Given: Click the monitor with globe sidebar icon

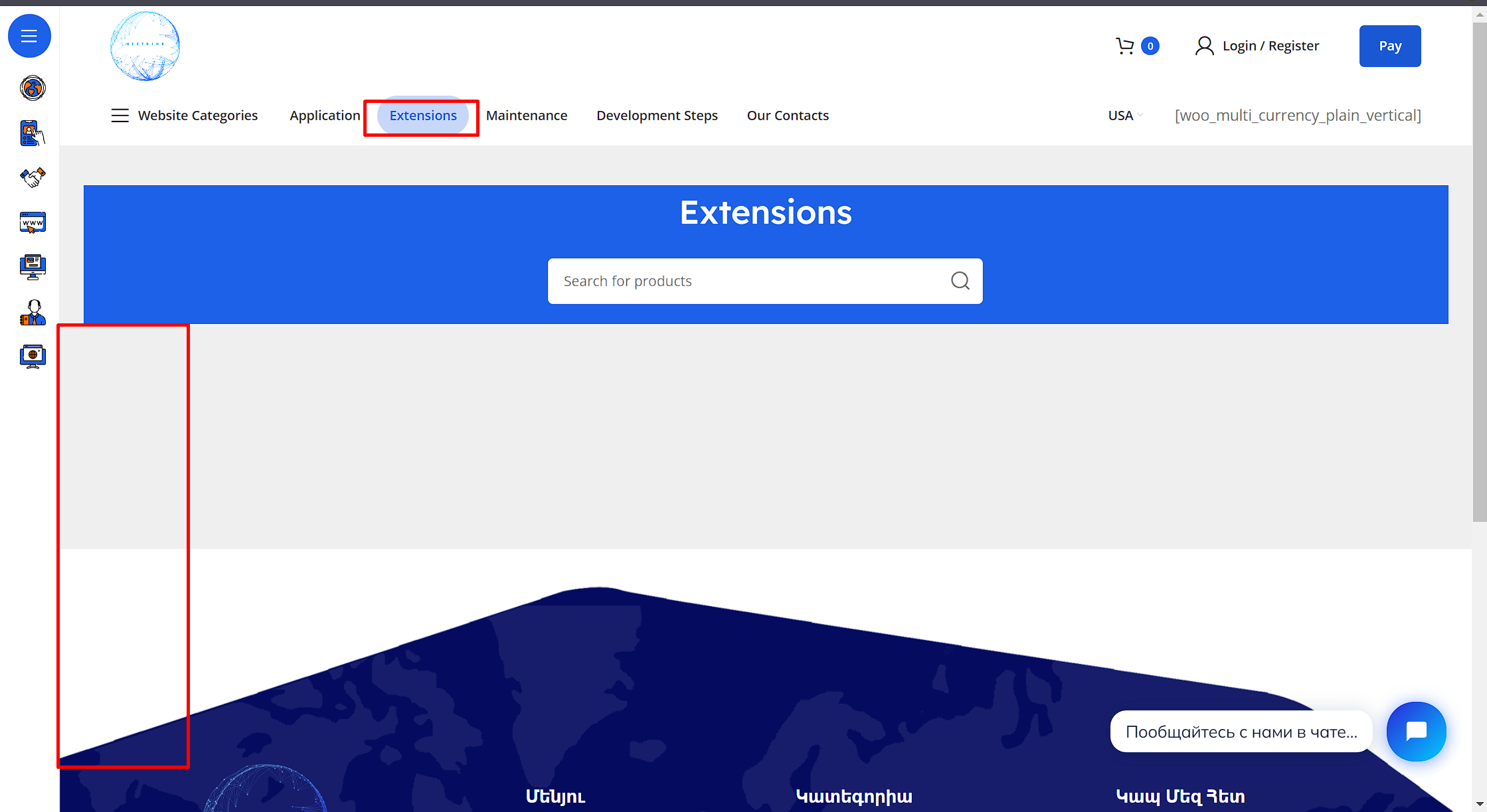Looking at the screenshot, I should coord(33,357).
